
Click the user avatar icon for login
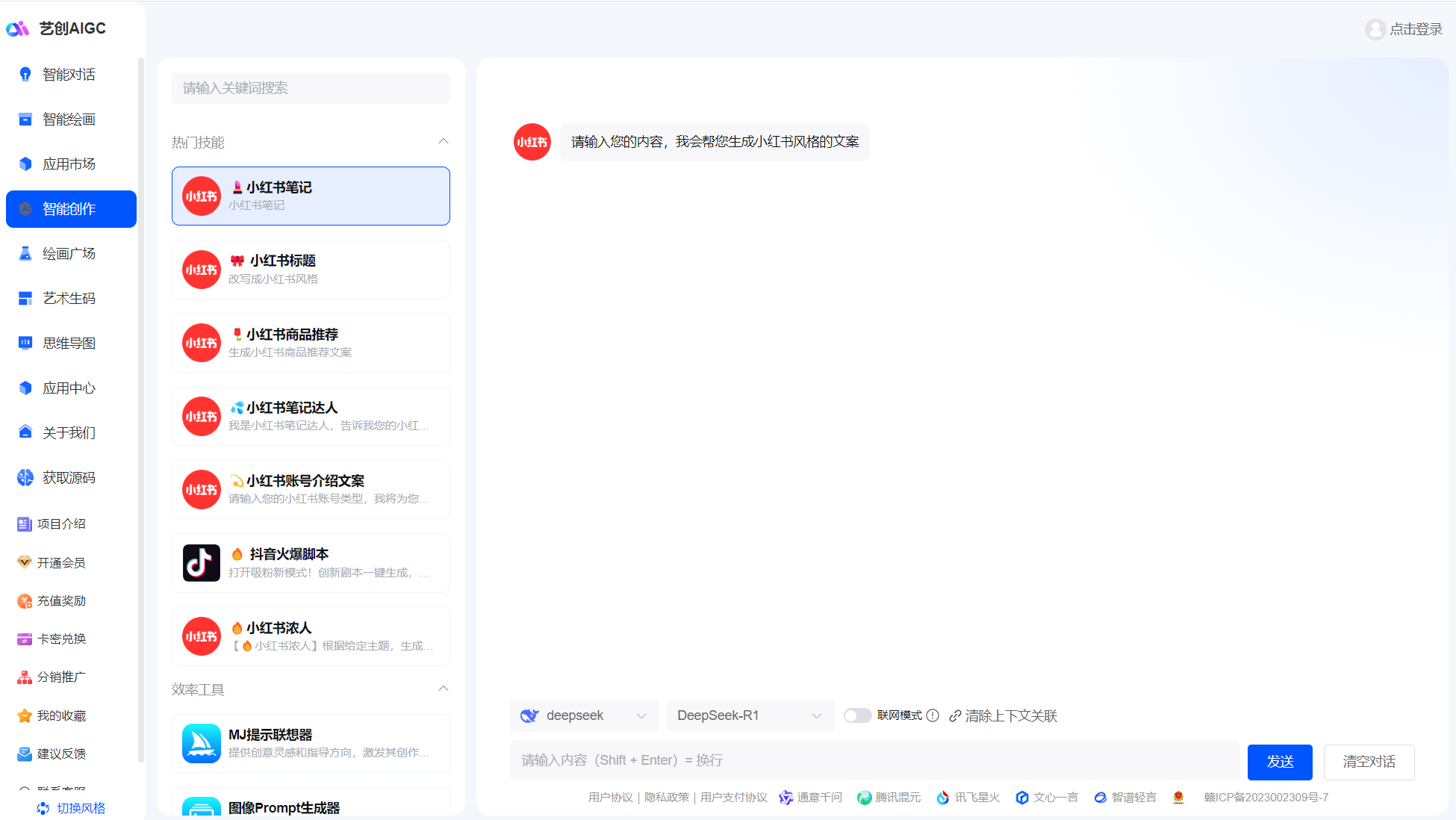(1375, 29)
